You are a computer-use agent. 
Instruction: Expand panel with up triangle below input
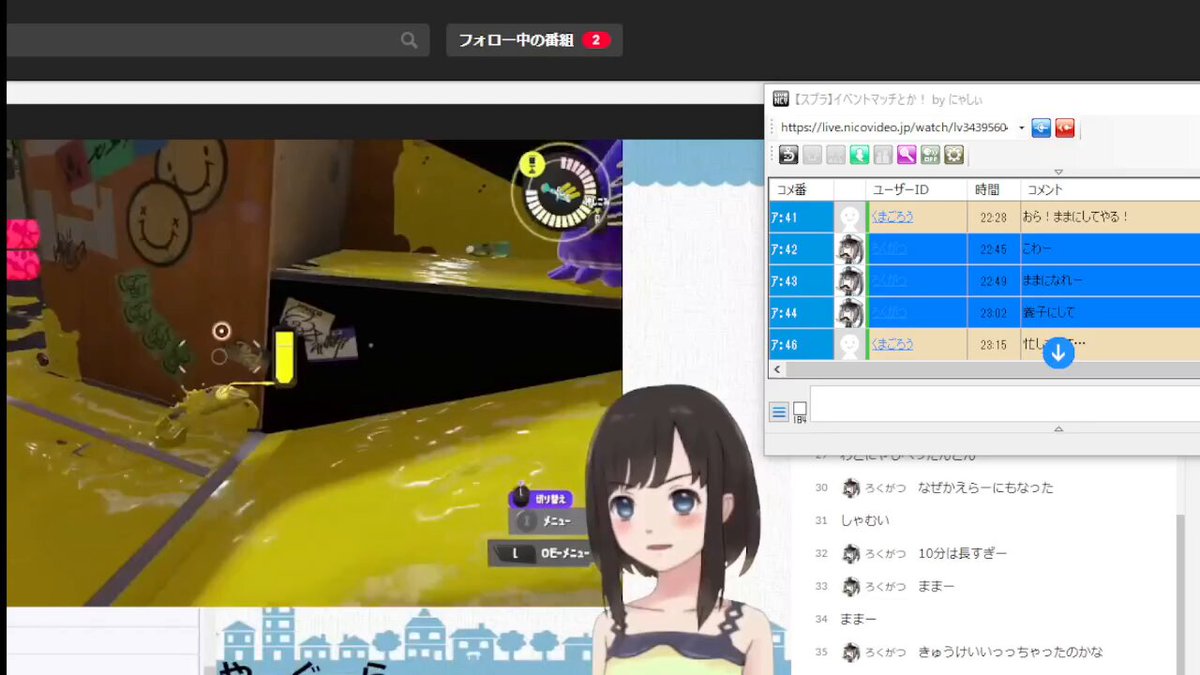tap(1059, 429)
